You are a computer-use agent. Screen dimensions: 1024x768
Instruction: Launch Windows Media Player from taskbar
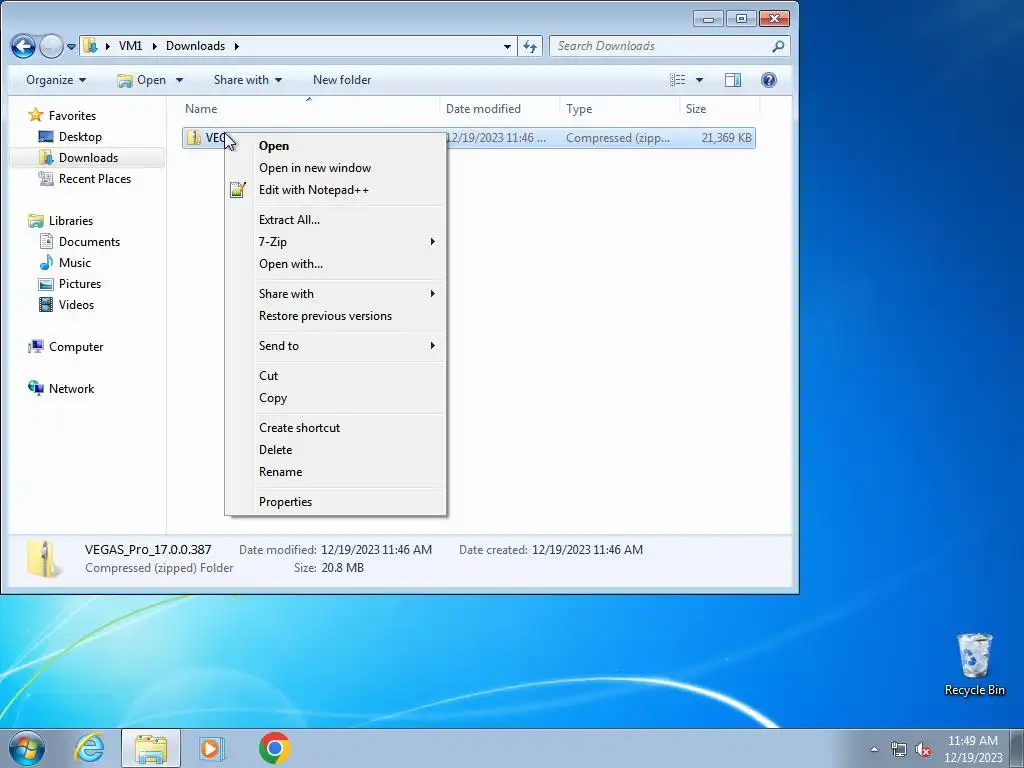click(x=211, y=748)
